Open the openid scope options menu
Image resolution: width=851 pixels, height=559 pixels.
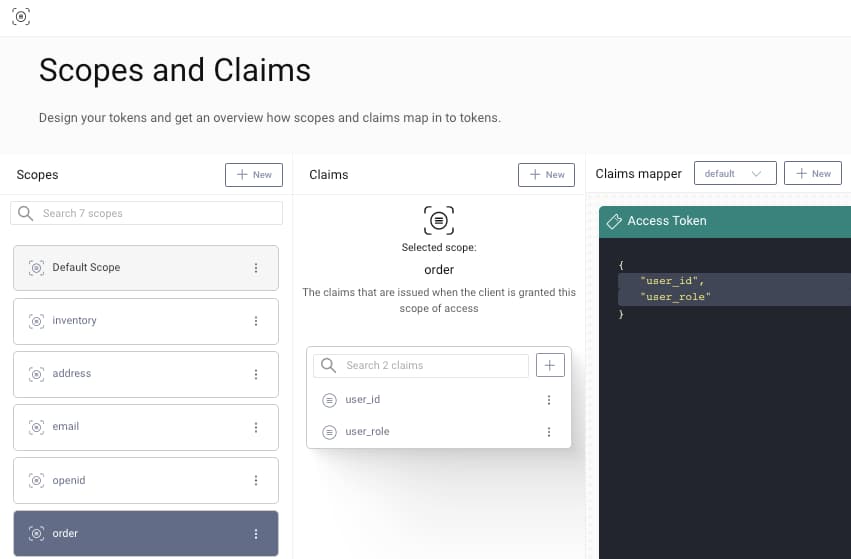(x=256, y=481)
